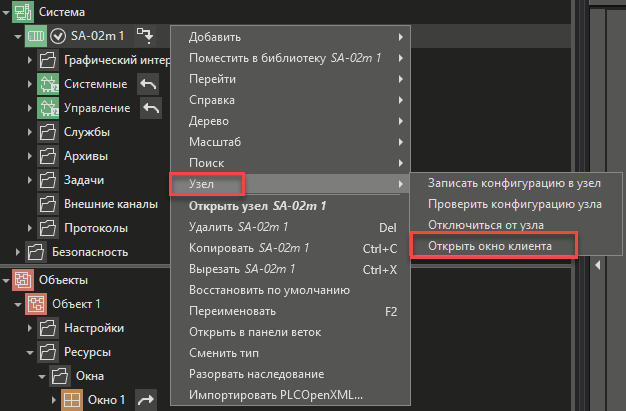Click the Безопасность folder icon
Image resolution: width=626 pixels, height=411 pixels.
tap(36, 252)
